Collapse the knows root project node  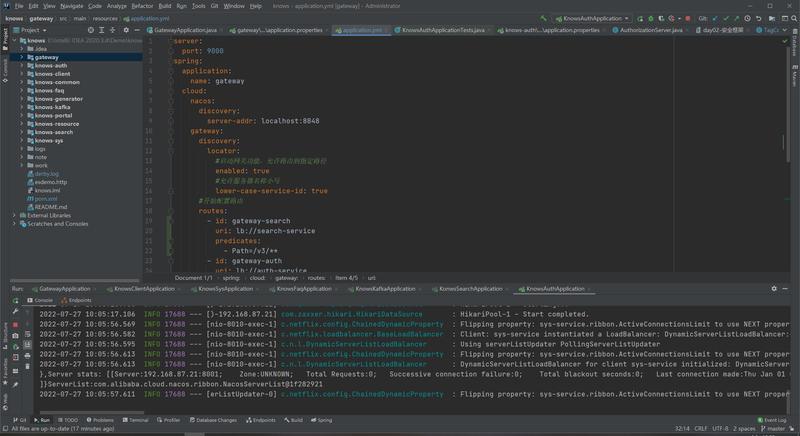pos(15,40)
